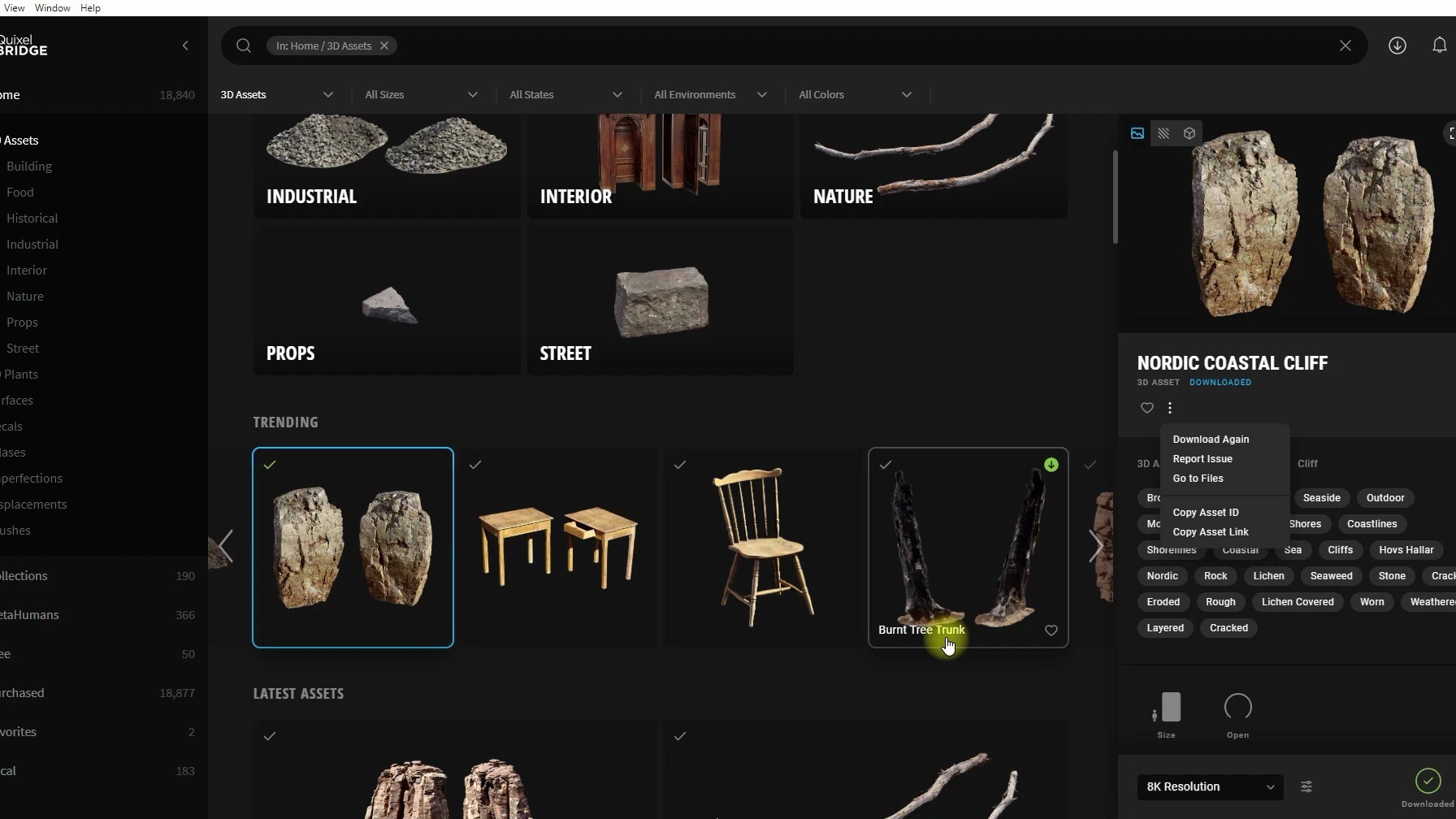Viewport: 1456px width, 819px height.
Task: Select Historical in the sidebar
Action: [x=32, y=219]
